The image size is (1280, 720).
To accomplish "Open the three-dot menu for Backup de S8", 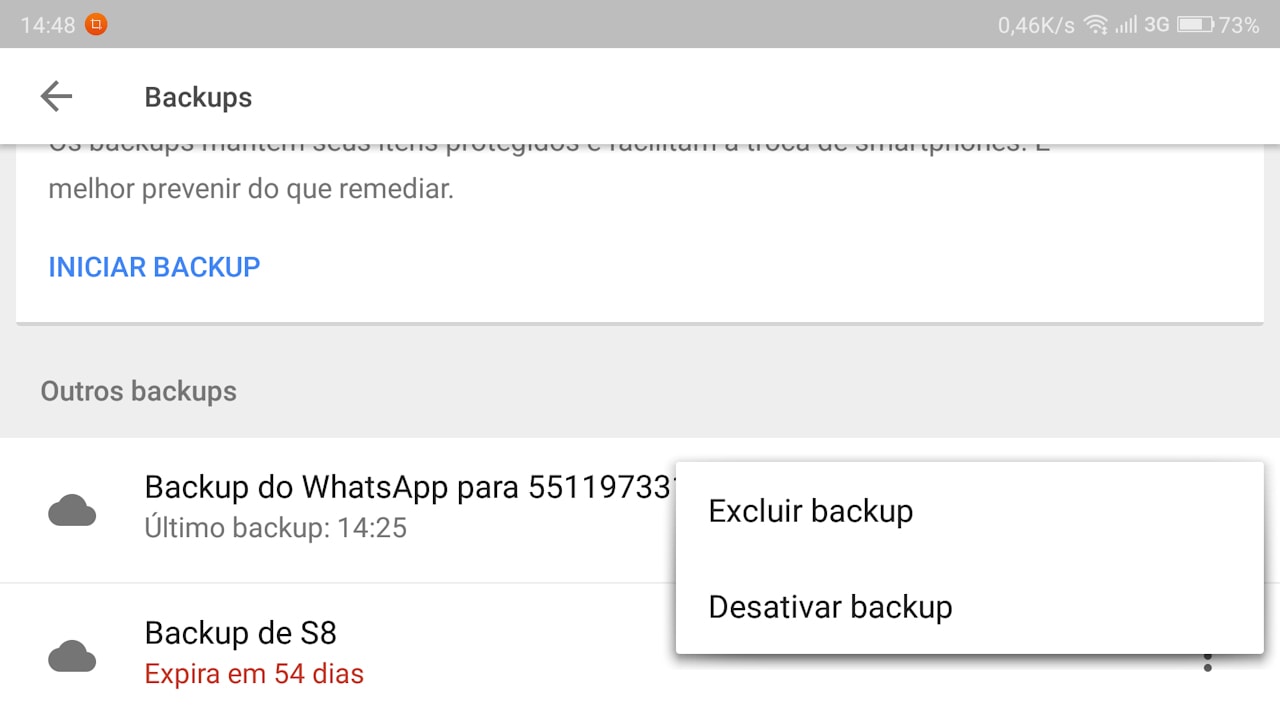I will (1208, 661).
